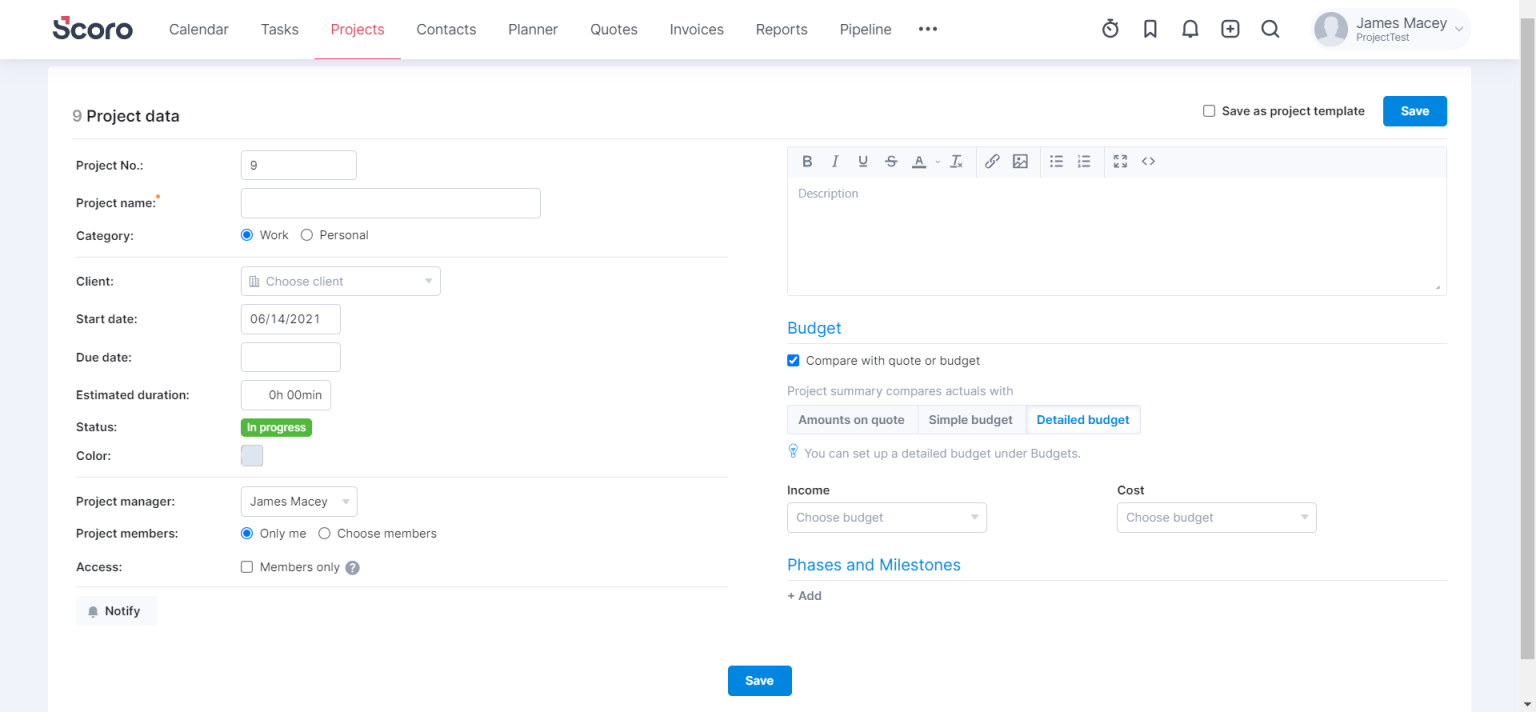Open the global search magnifier

point(1270,29)
